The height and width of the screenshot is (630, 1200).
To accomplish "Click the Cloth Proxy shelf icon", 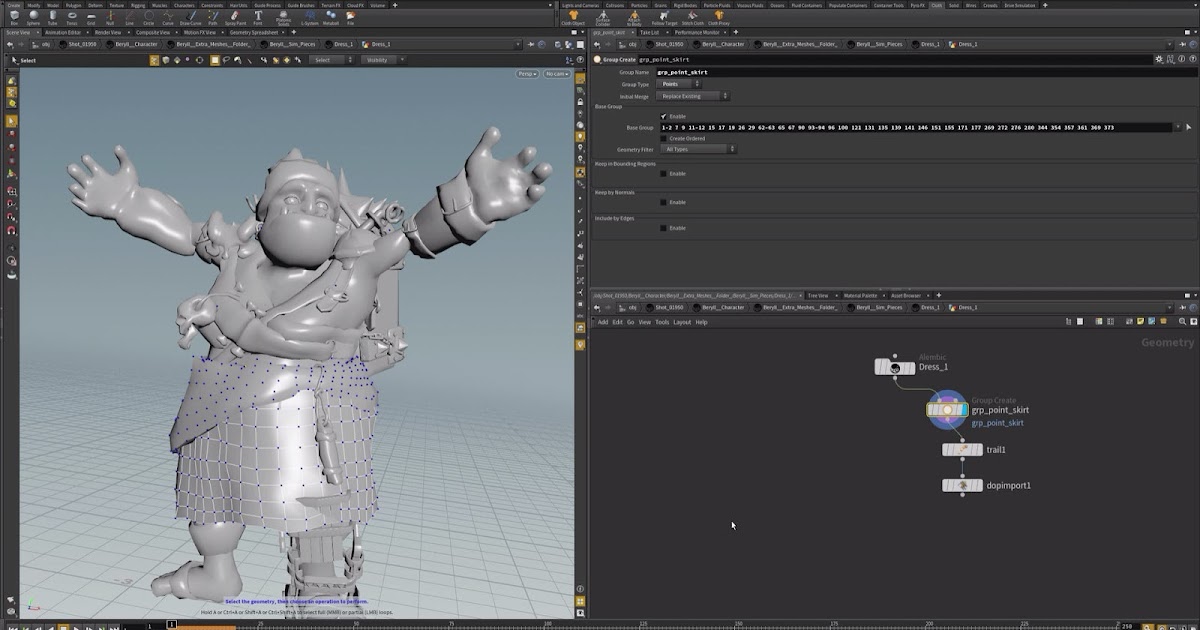I will [x=718, y=17].
